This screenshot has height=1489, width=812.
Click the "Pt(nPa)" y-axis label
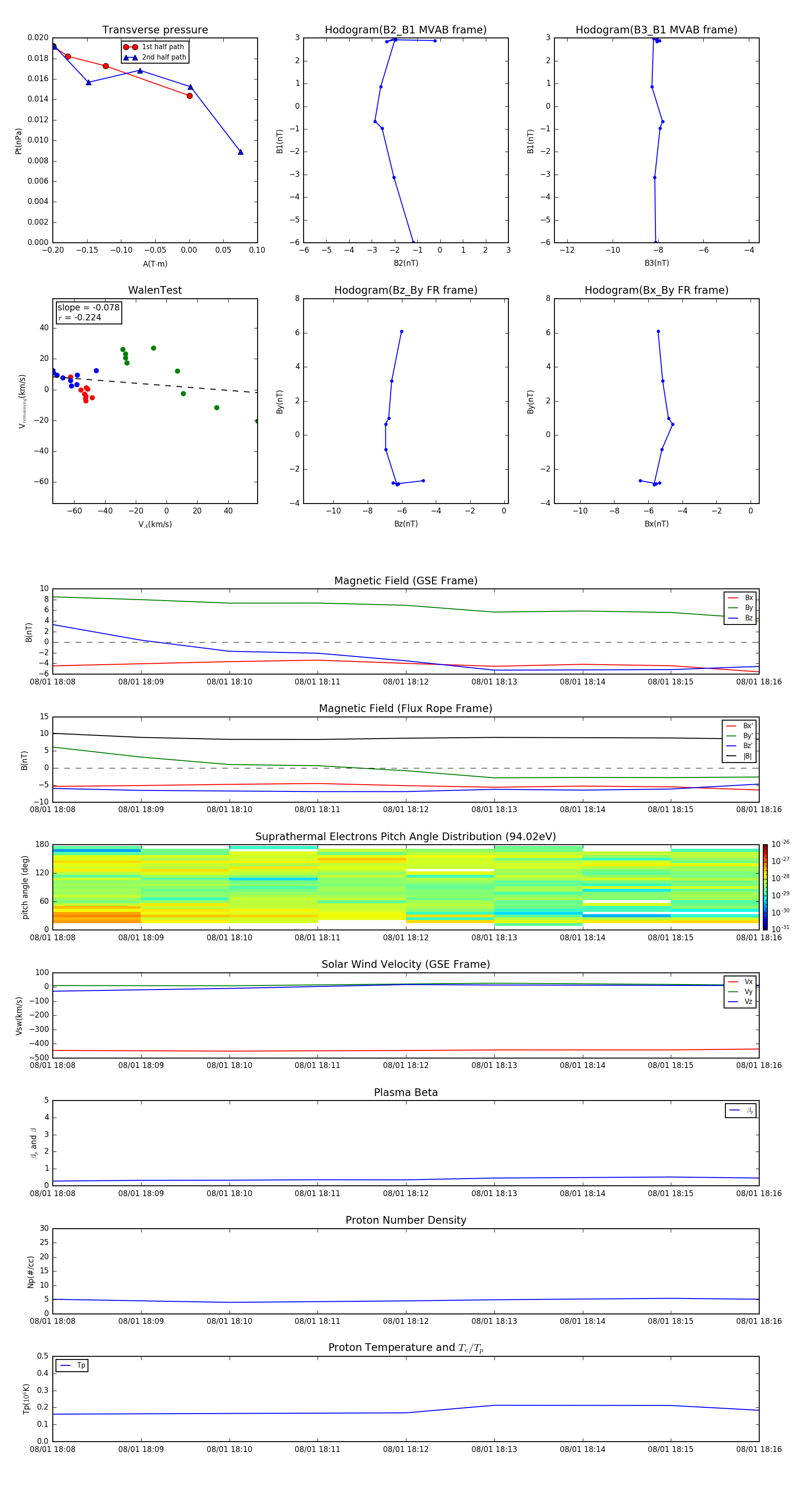(x=18, y=141)
